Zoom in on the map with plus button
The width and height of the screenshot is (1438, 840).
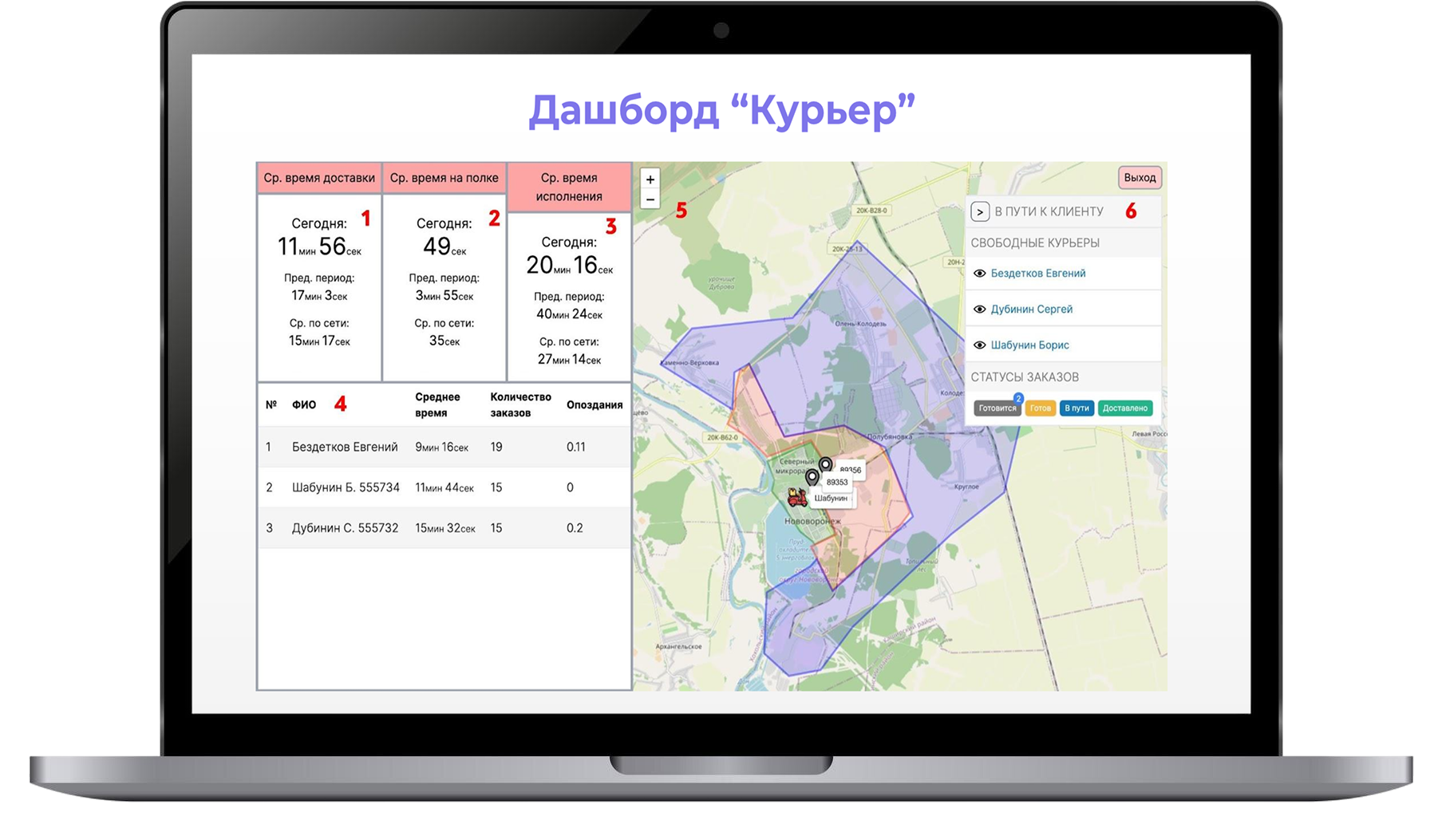point(650,179)
